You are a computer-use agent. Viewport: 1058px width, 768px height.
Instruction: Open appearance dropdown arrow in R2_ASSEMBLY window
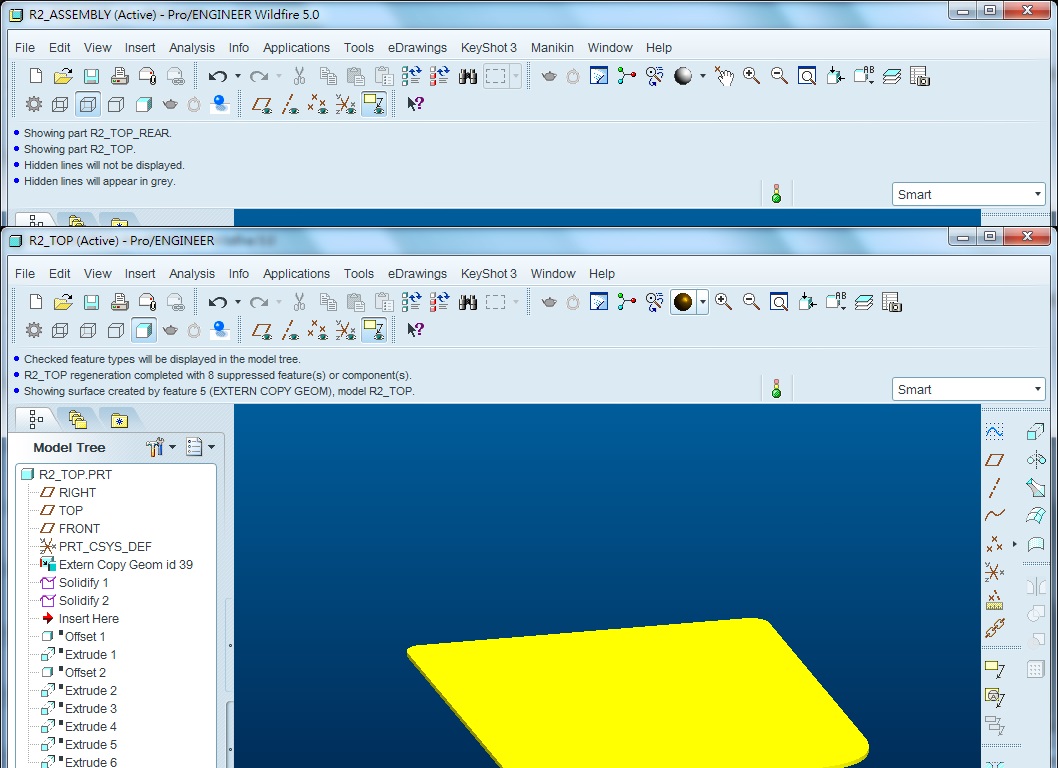click(x=702, y=76)
